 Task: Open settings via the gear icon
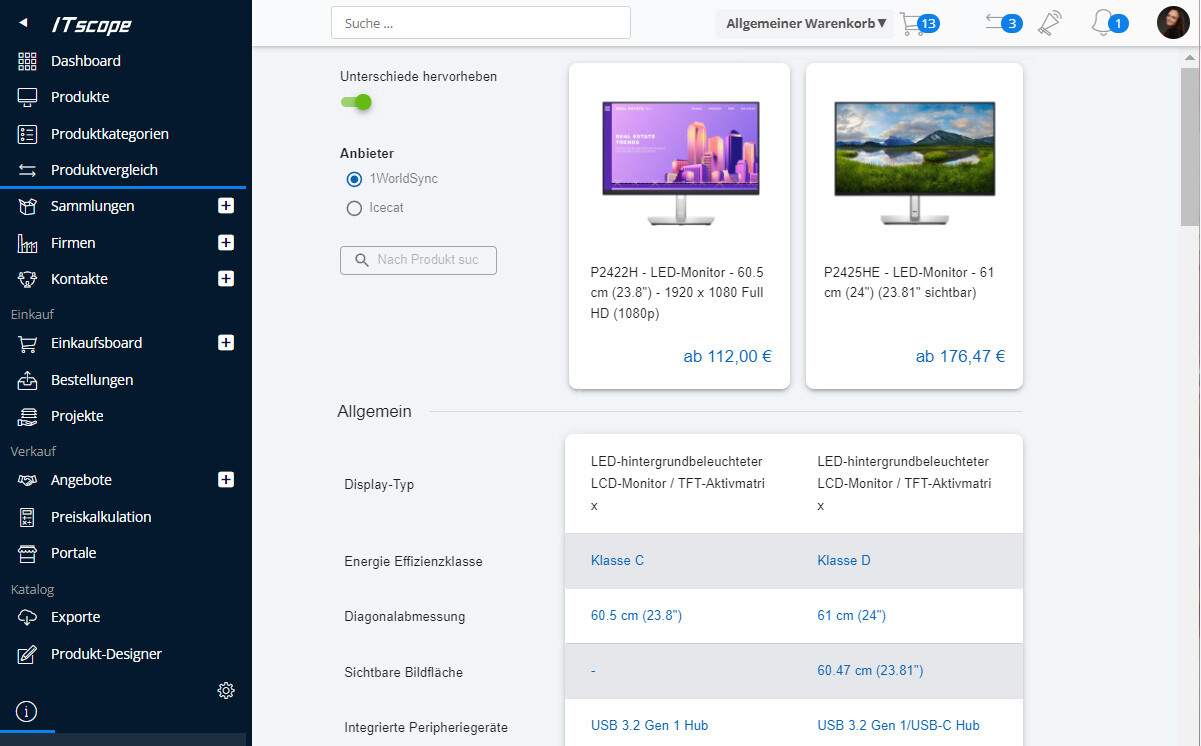(x=226, y=690)
